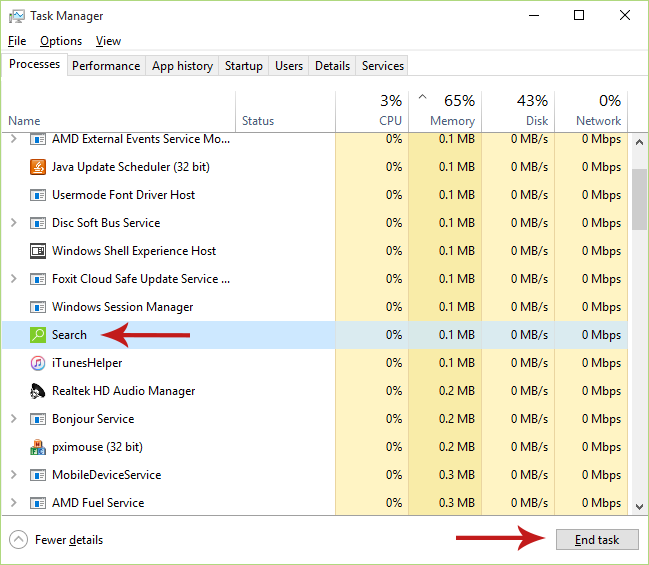Click the Windows Shell Experience Host icon

pos(38,251)
